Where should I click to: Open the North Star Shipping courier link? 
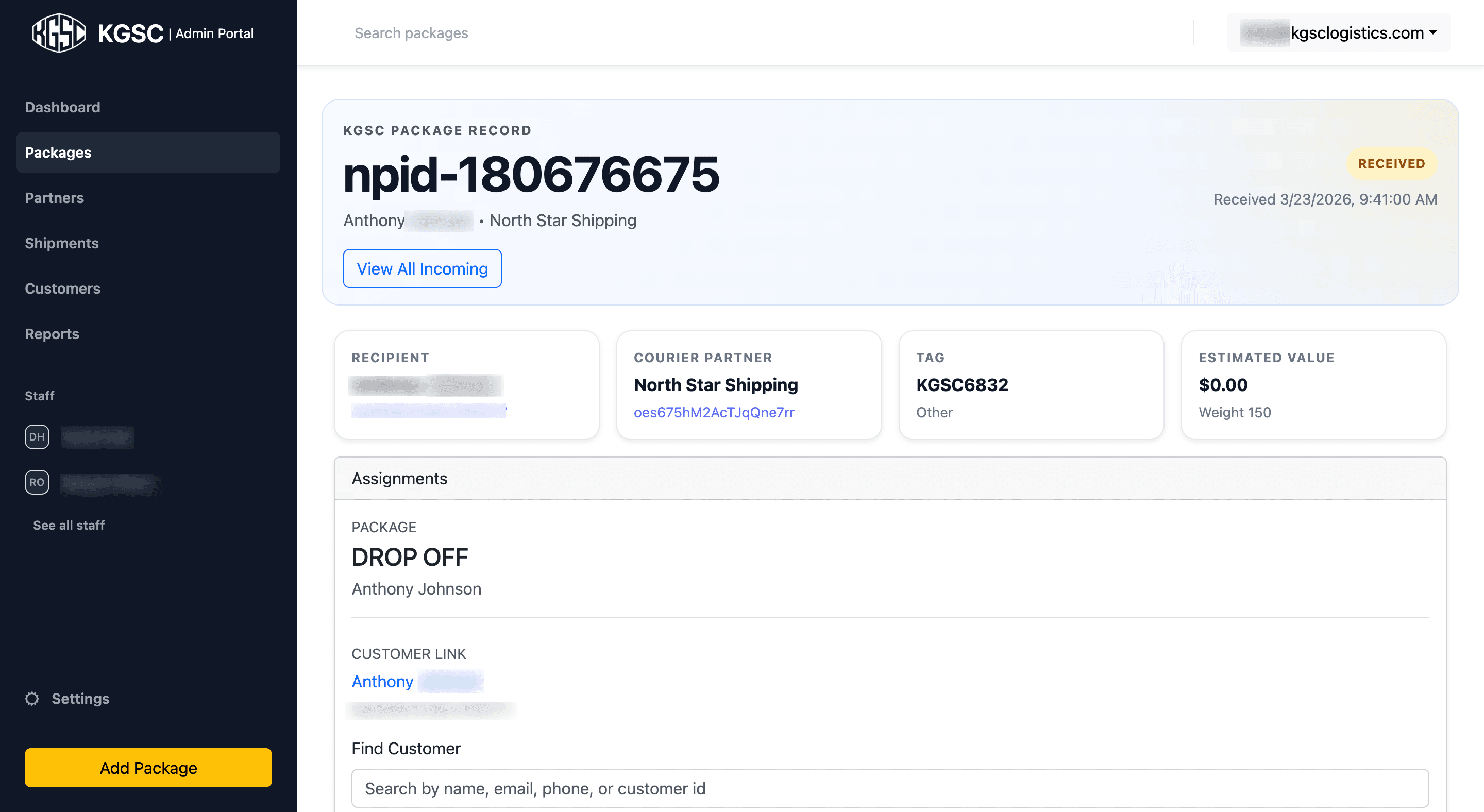click(714, 412)
